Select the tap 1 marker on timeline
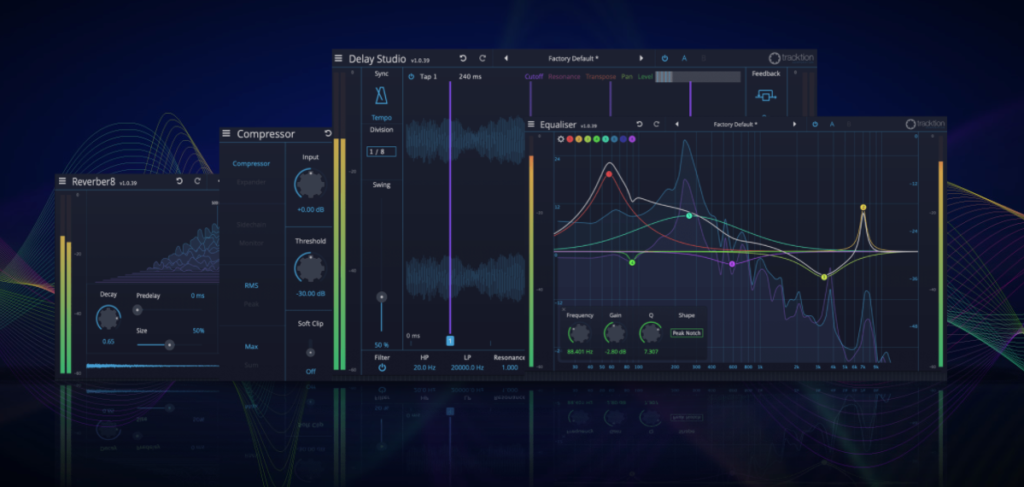Screen dimensions: 1024x487 click(450, 341)
